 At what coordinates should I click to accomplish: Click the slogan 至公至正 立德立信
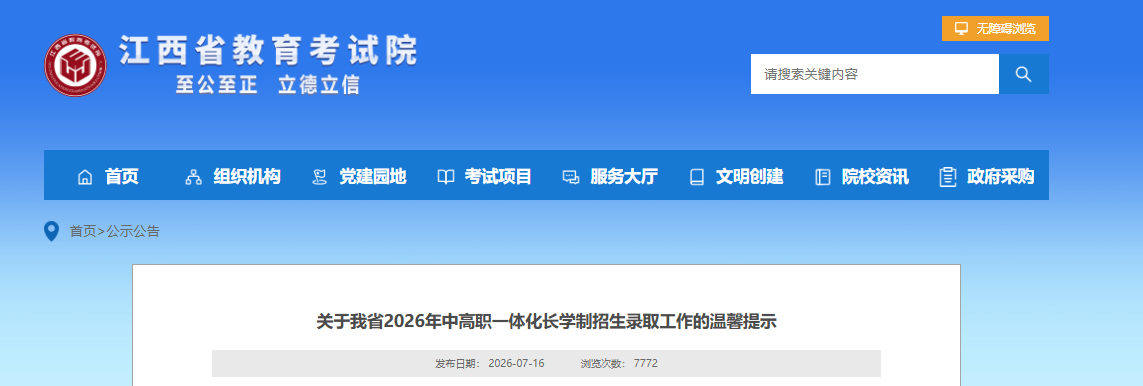pyautogui.click(x=268, y=85)
